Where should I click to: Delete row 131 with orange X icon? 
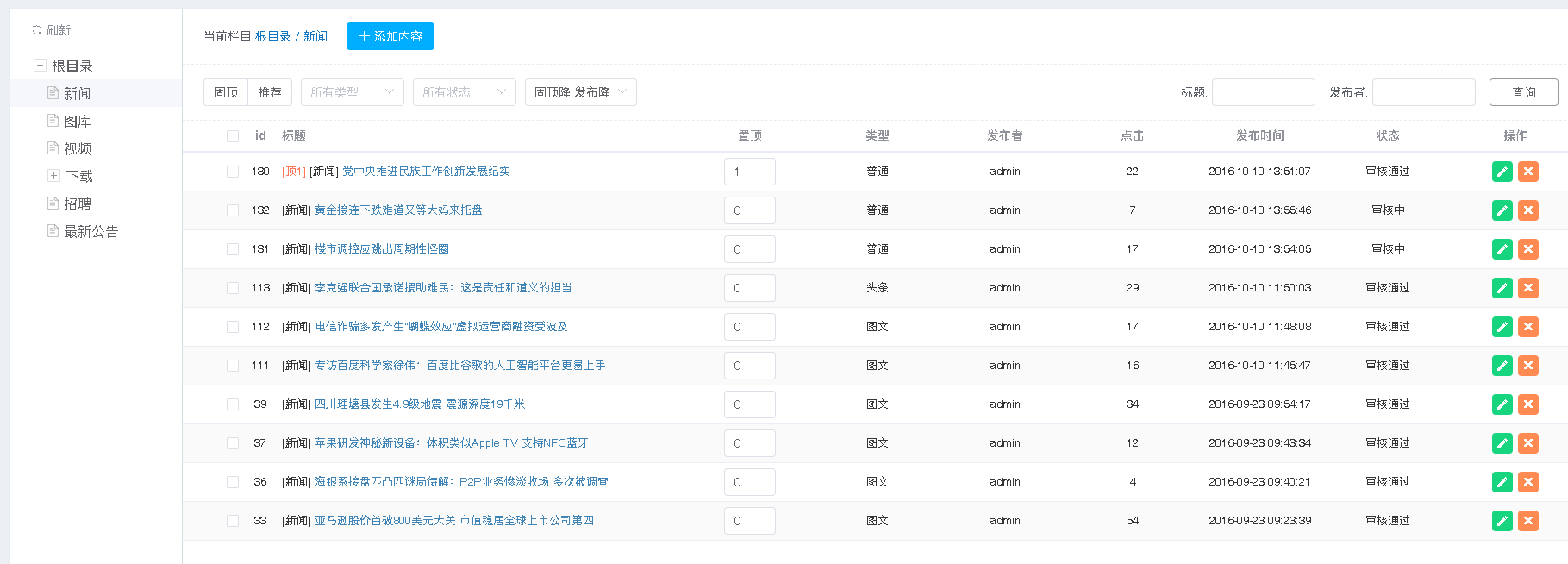pyautogui.click(x=1528, y=249)
